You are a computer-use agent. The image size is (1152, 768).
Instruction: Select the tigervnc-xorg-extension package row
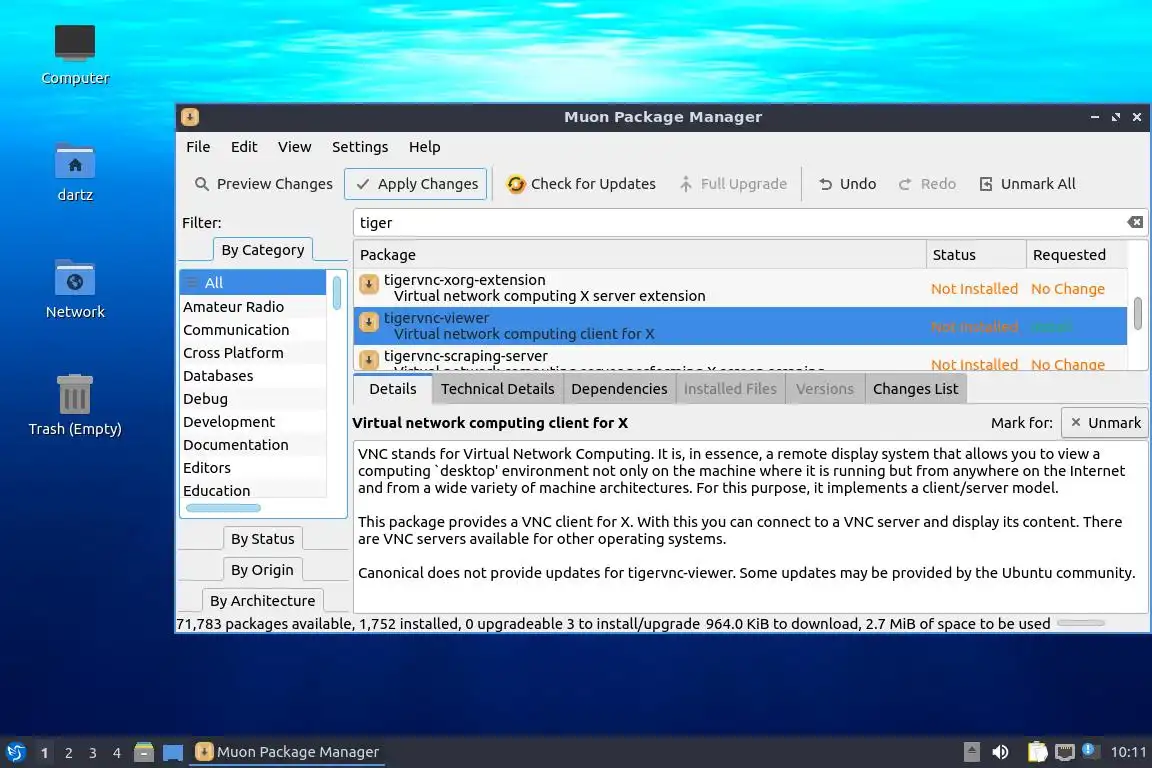741,288
